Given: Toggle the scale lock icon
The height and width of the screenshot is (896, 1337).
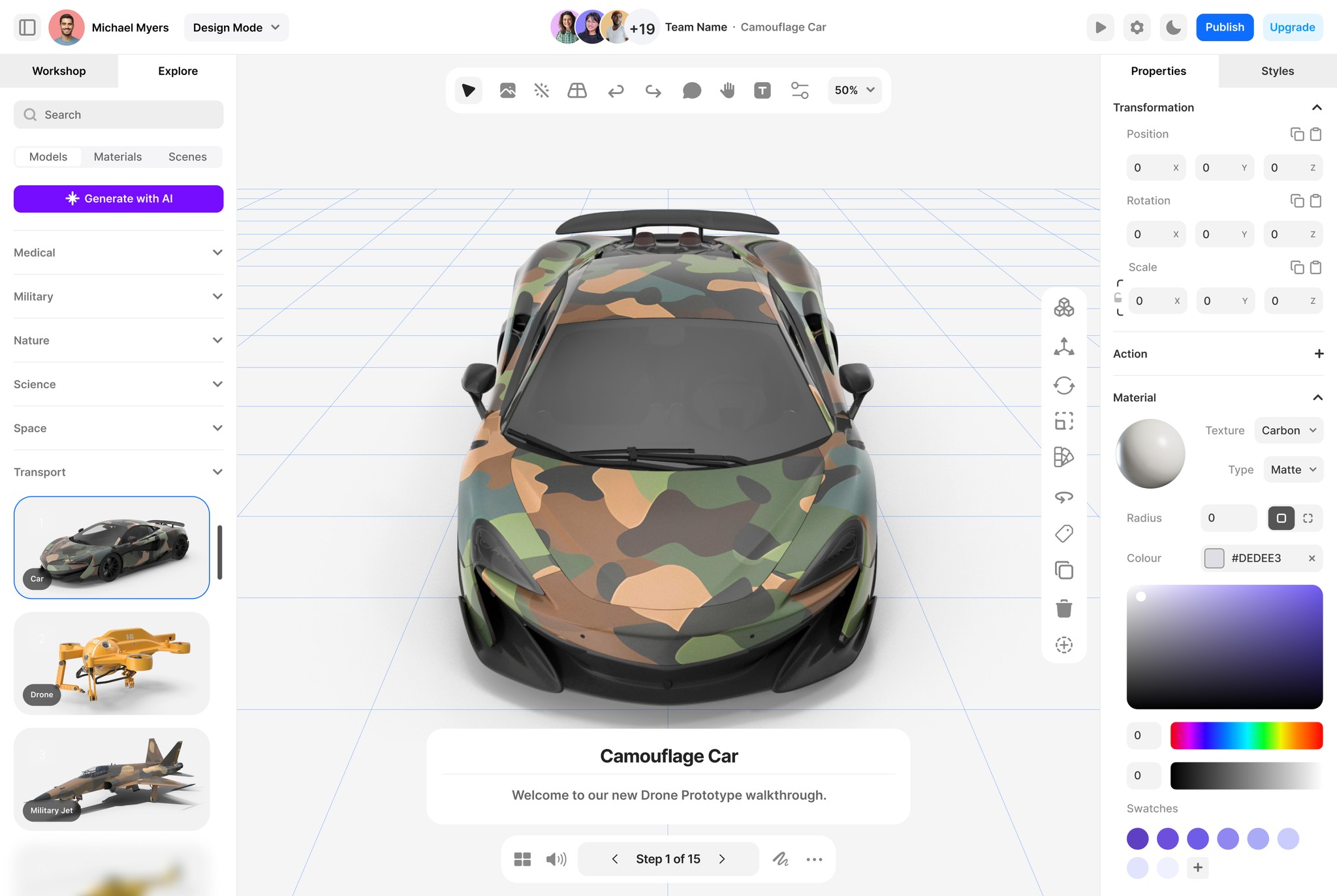Looking at the screenshot, I should coord(1118,298).
